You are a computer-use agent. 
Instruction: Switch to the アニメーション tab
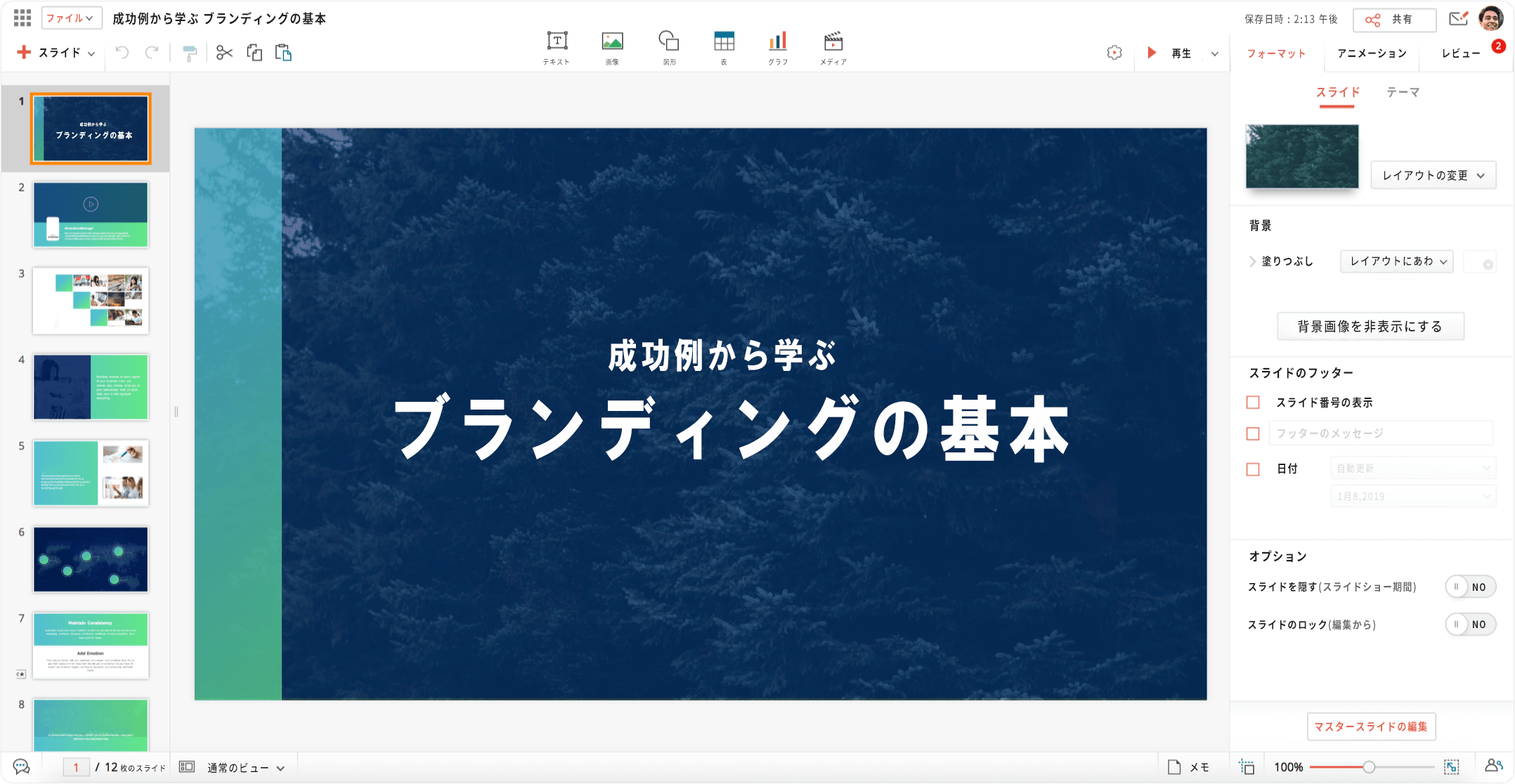(x=1372, y=53)
